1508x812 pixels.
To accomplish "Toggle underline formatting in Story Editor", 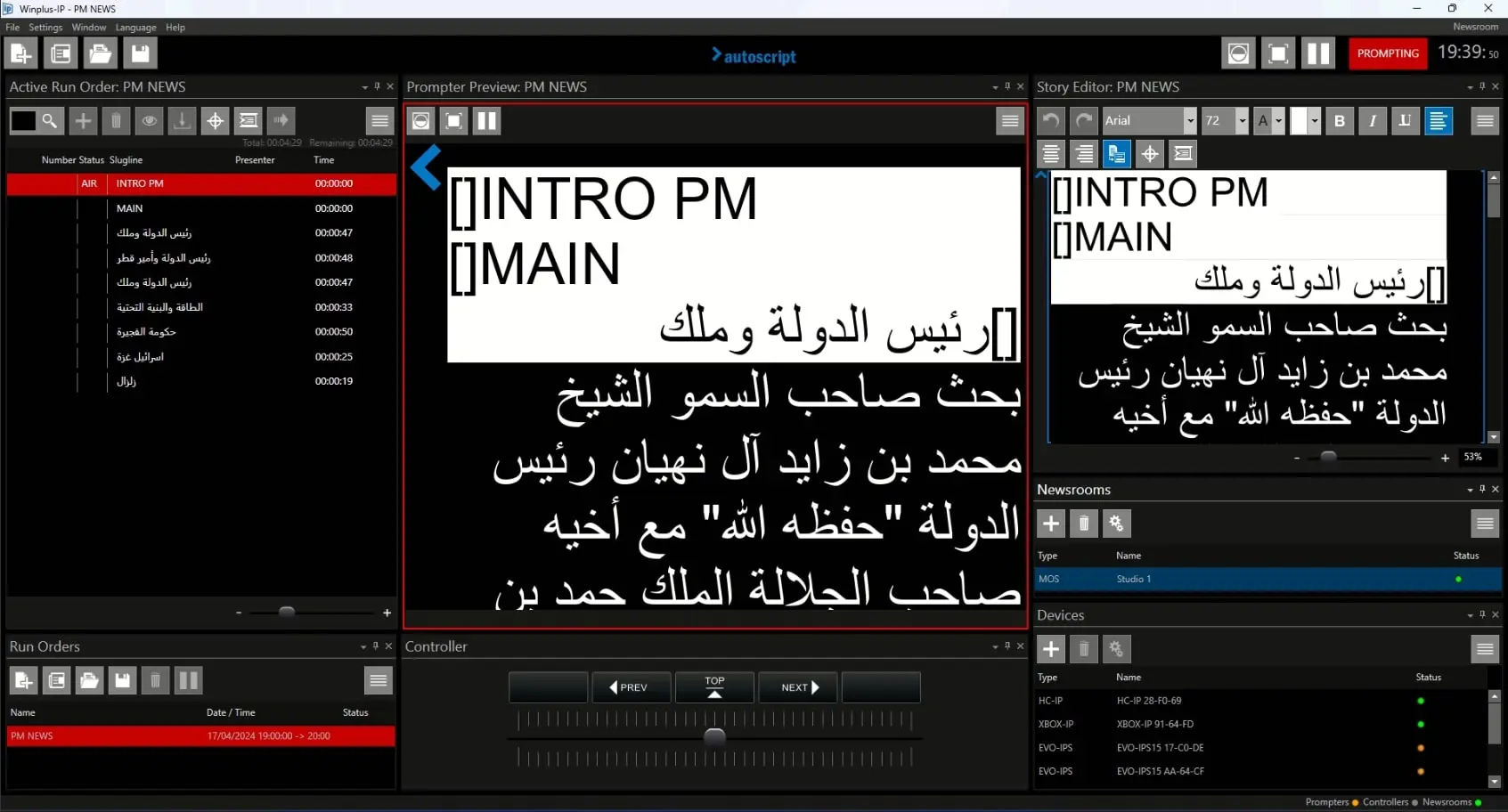I will click(1405, 120).
